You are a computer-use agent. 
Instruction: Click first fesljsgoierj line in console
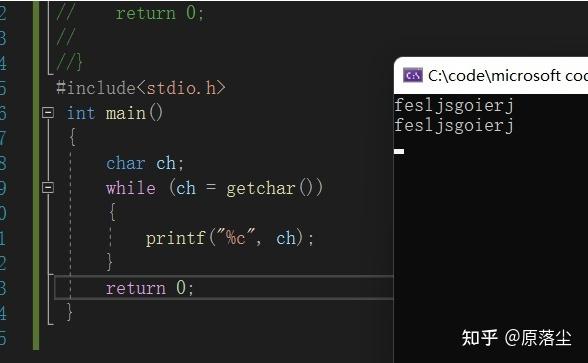[454, 105]
